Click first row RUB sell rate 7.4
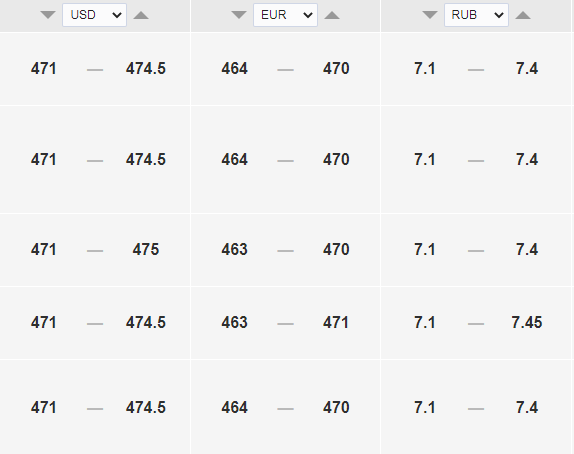574x454 pixels. [x=527, y=68]
